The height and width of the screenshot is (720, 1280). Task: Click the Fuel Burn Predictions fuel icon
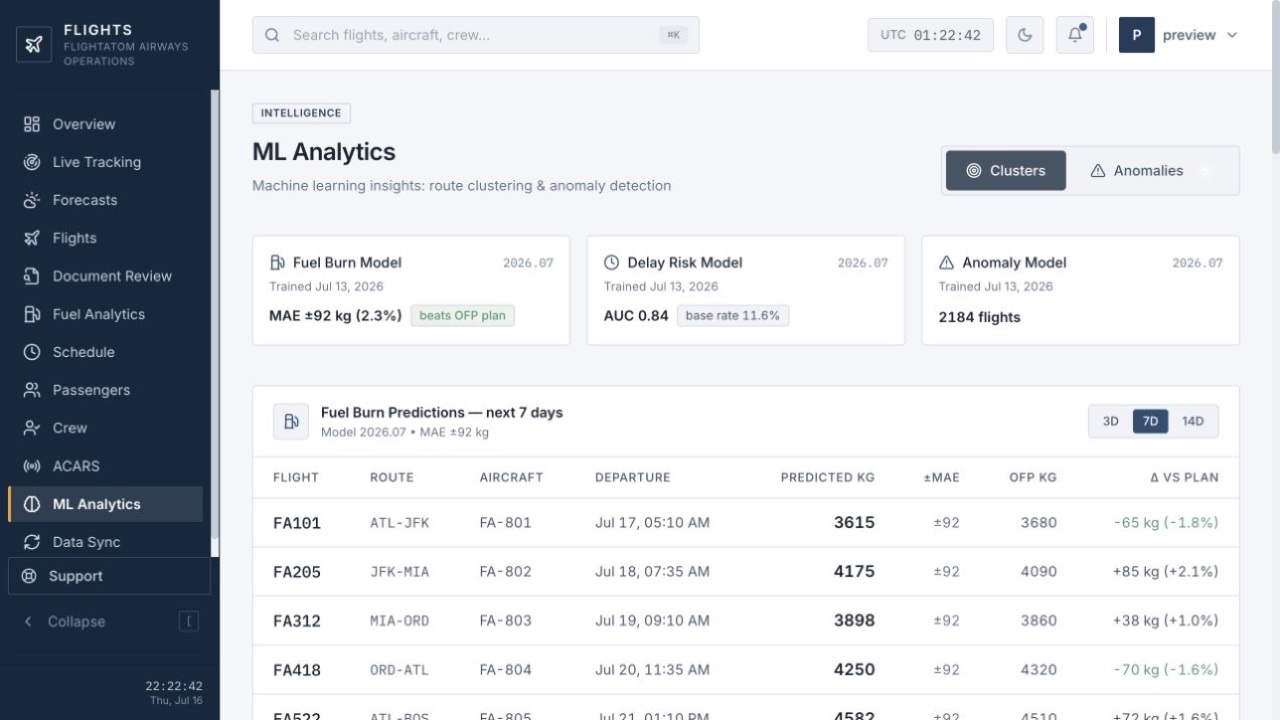(291, 422)
